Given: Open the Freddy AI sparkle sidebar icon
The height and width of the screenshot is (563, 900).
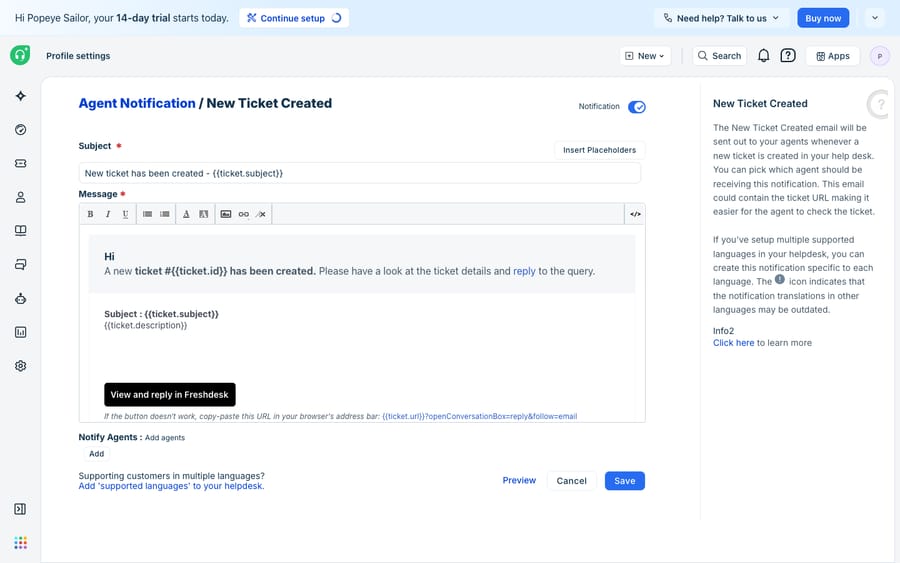Looking at the screenshot, I should point(21,96).
